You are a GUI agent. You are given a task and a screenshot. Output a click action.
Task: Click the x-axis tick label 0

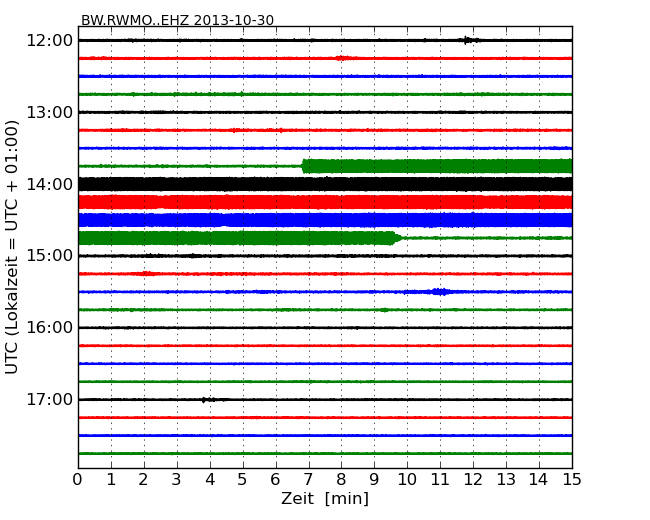tap(78, 480)
